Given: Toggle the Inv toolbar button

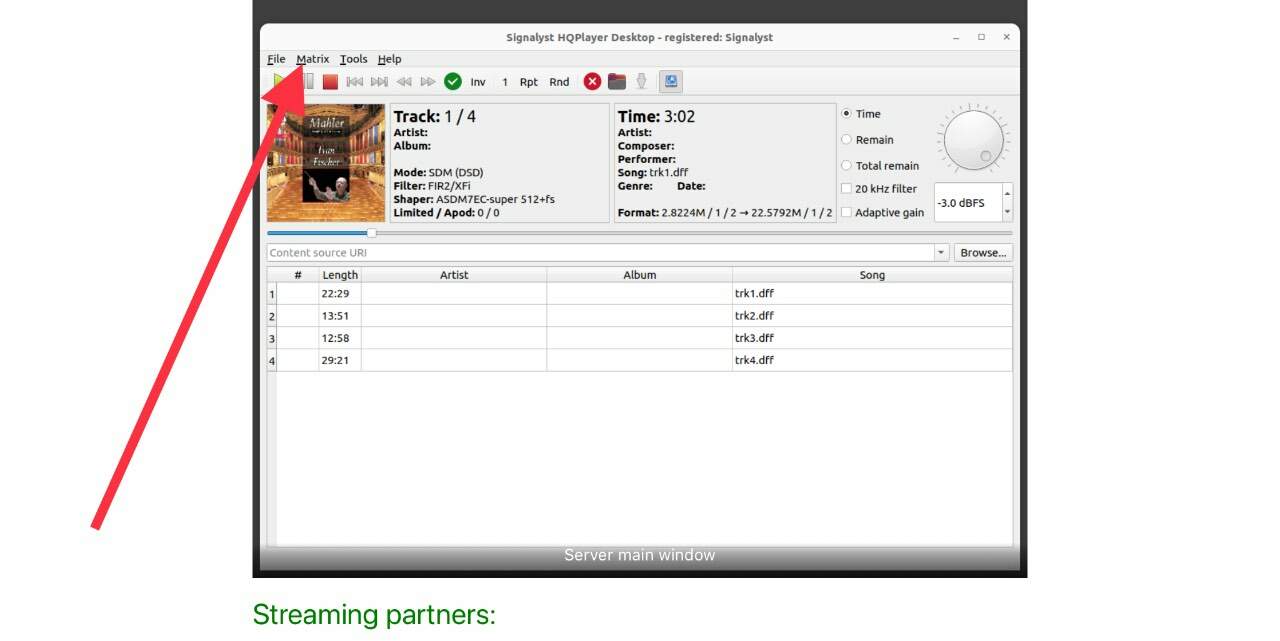Looking at the screenshot, I should 478,82.
